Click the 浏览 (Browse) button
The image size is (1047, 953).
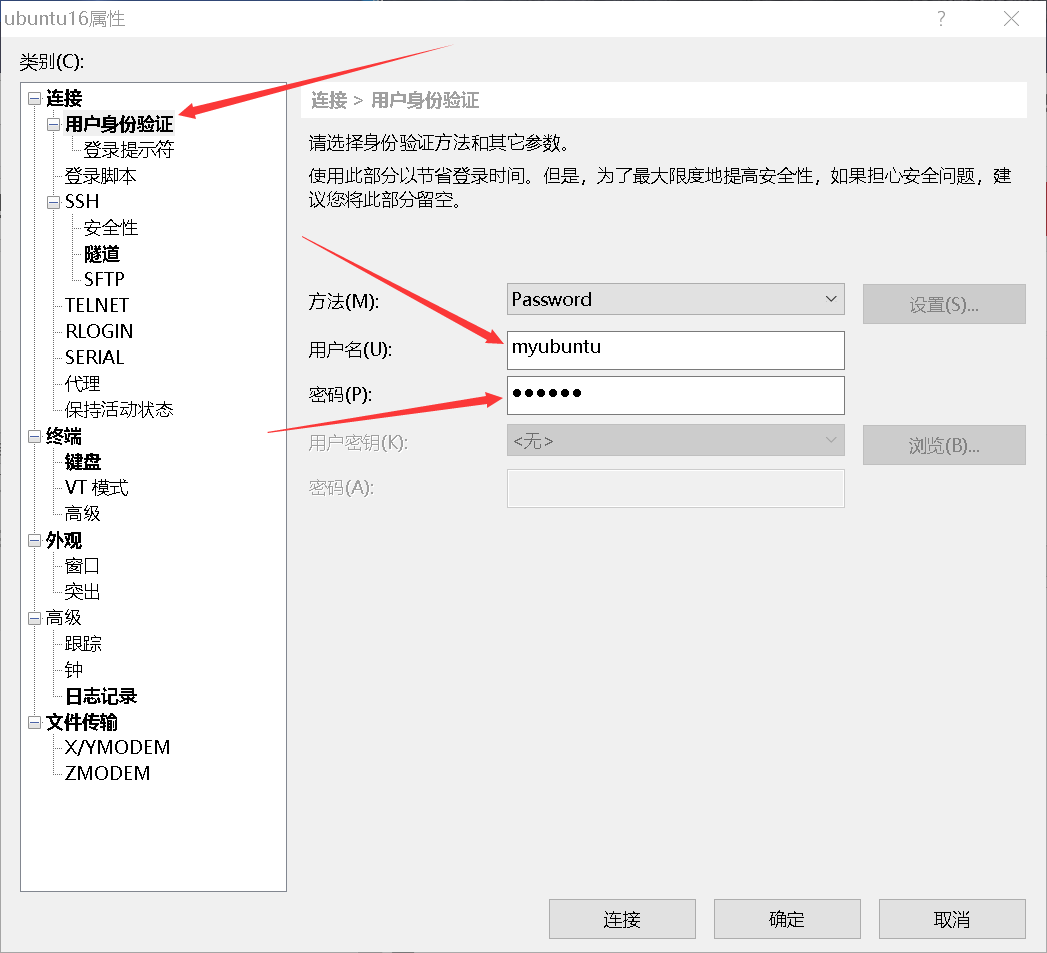(x=942, y=445)
